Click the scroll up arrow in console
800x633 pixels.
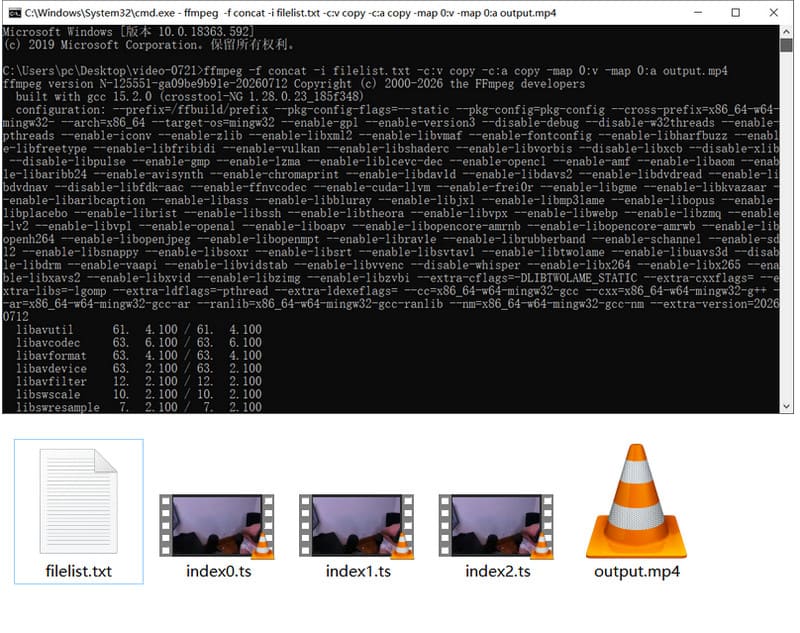click(x=786, y=32)
